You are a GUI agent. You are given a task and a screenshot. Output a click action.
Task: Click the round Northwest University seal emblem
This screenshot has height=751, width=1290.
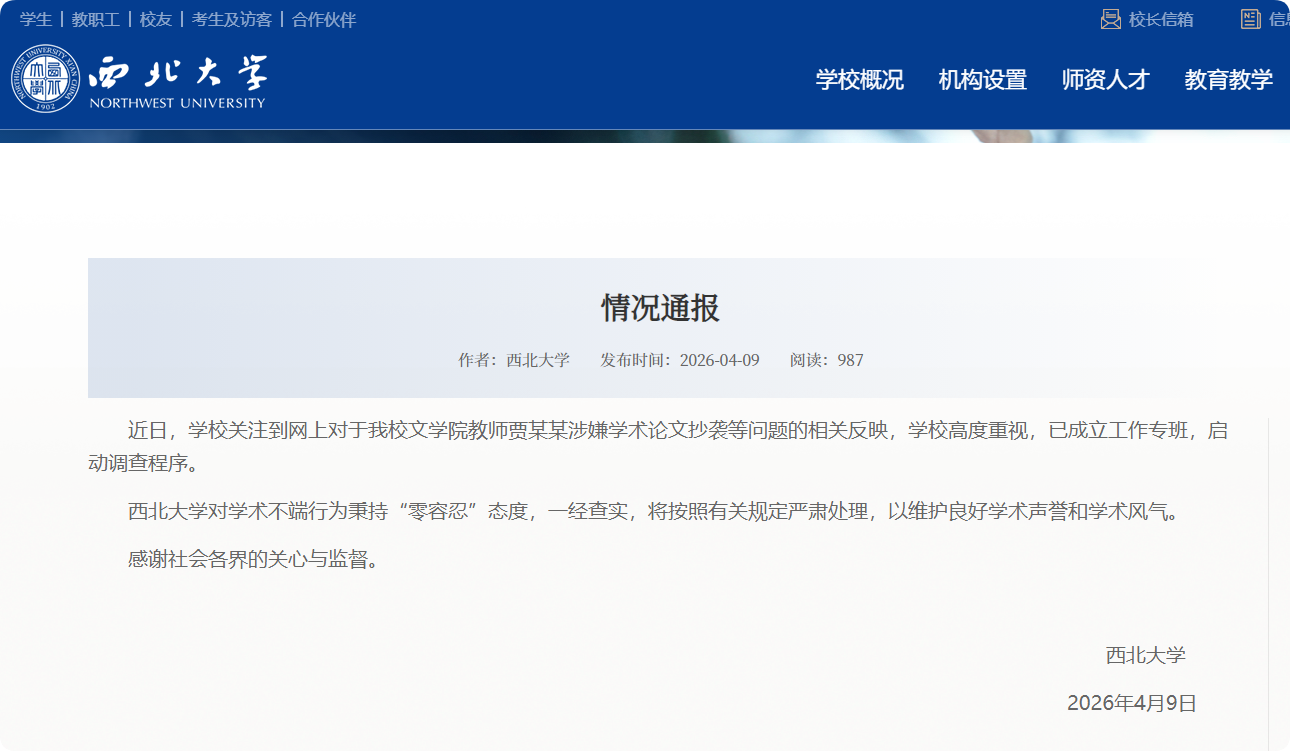tap(45, 79)
